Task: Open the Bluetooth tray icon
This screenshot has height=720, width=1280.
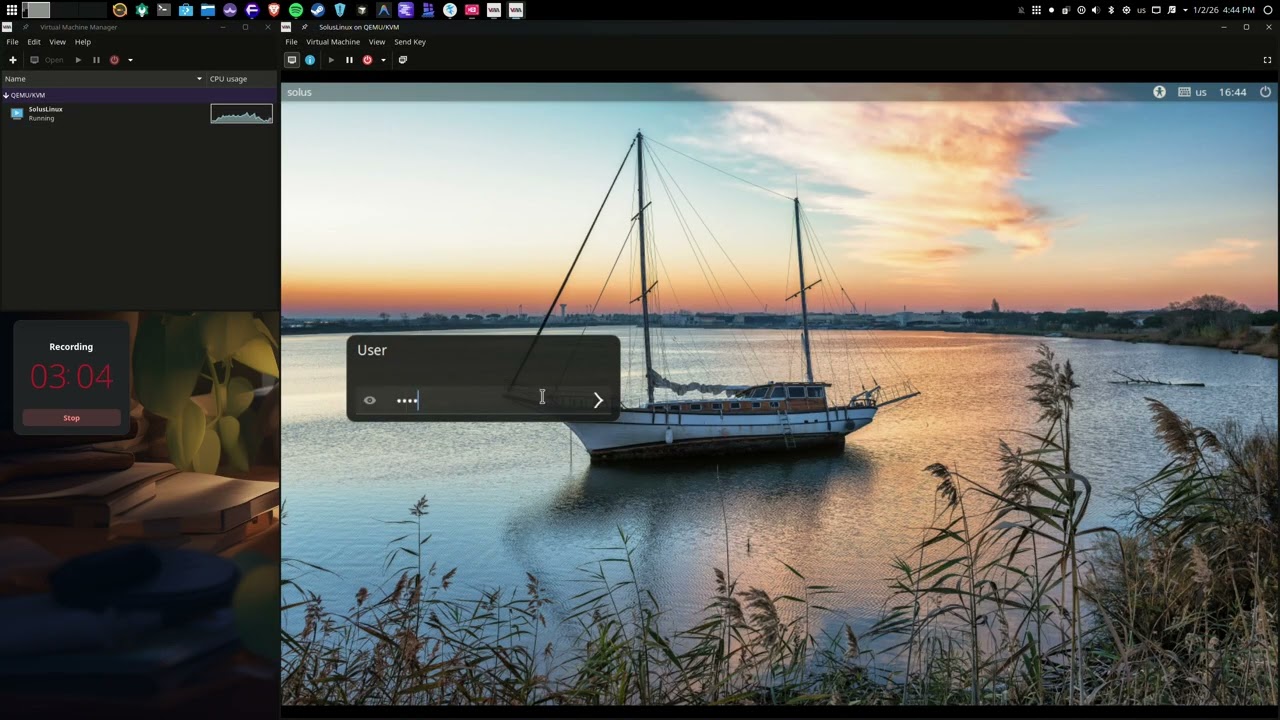Action: point(1111,10)
